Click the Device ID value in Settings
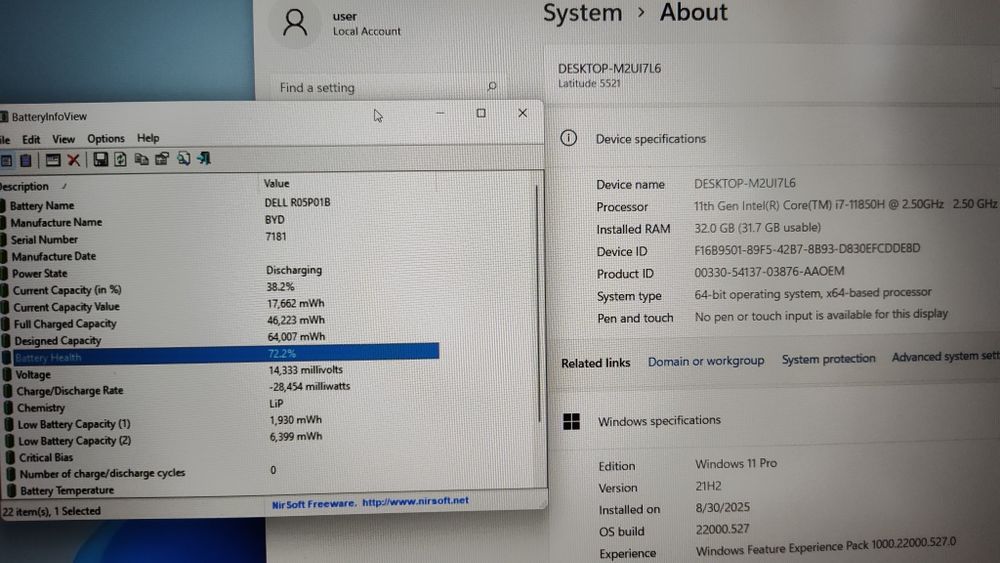Viewport: 1000px width, 563px height. [x=807, y=249]
